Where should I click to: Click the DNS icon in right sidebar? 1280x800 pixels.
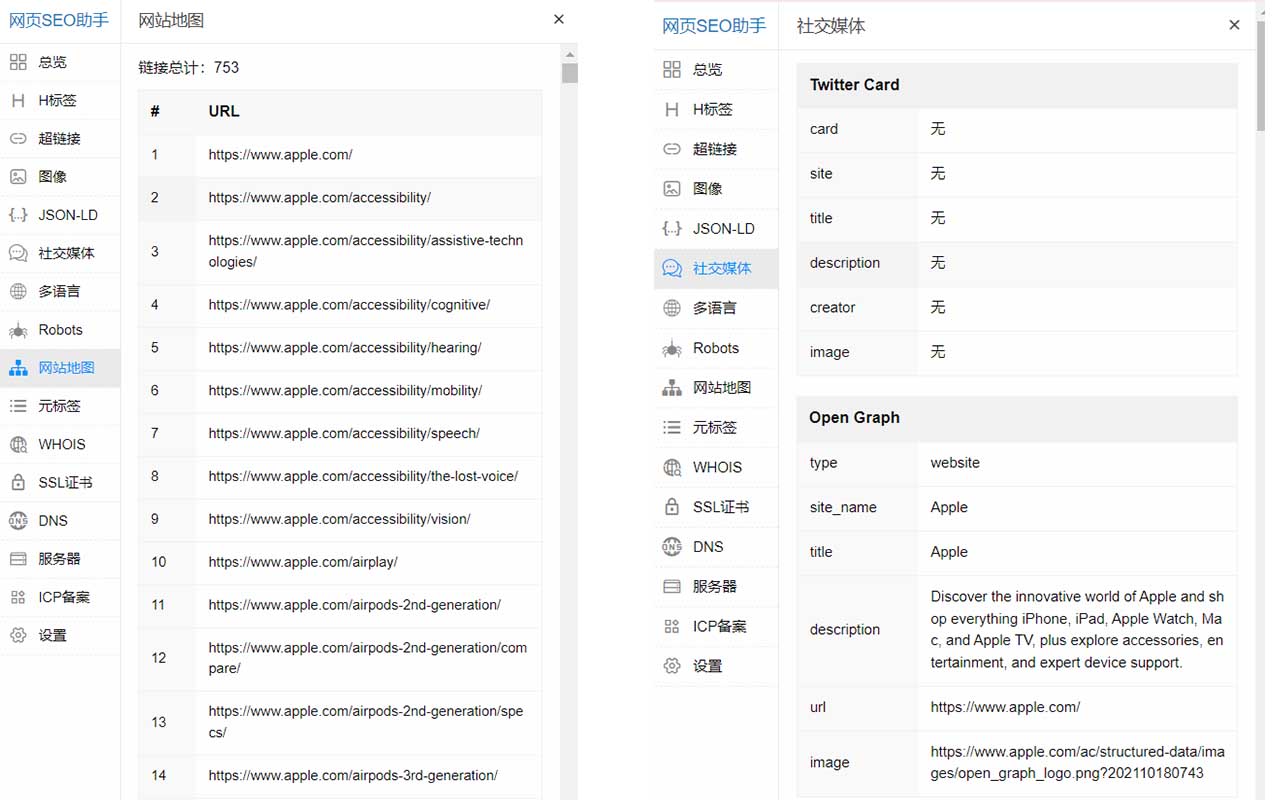click(672, 547)
